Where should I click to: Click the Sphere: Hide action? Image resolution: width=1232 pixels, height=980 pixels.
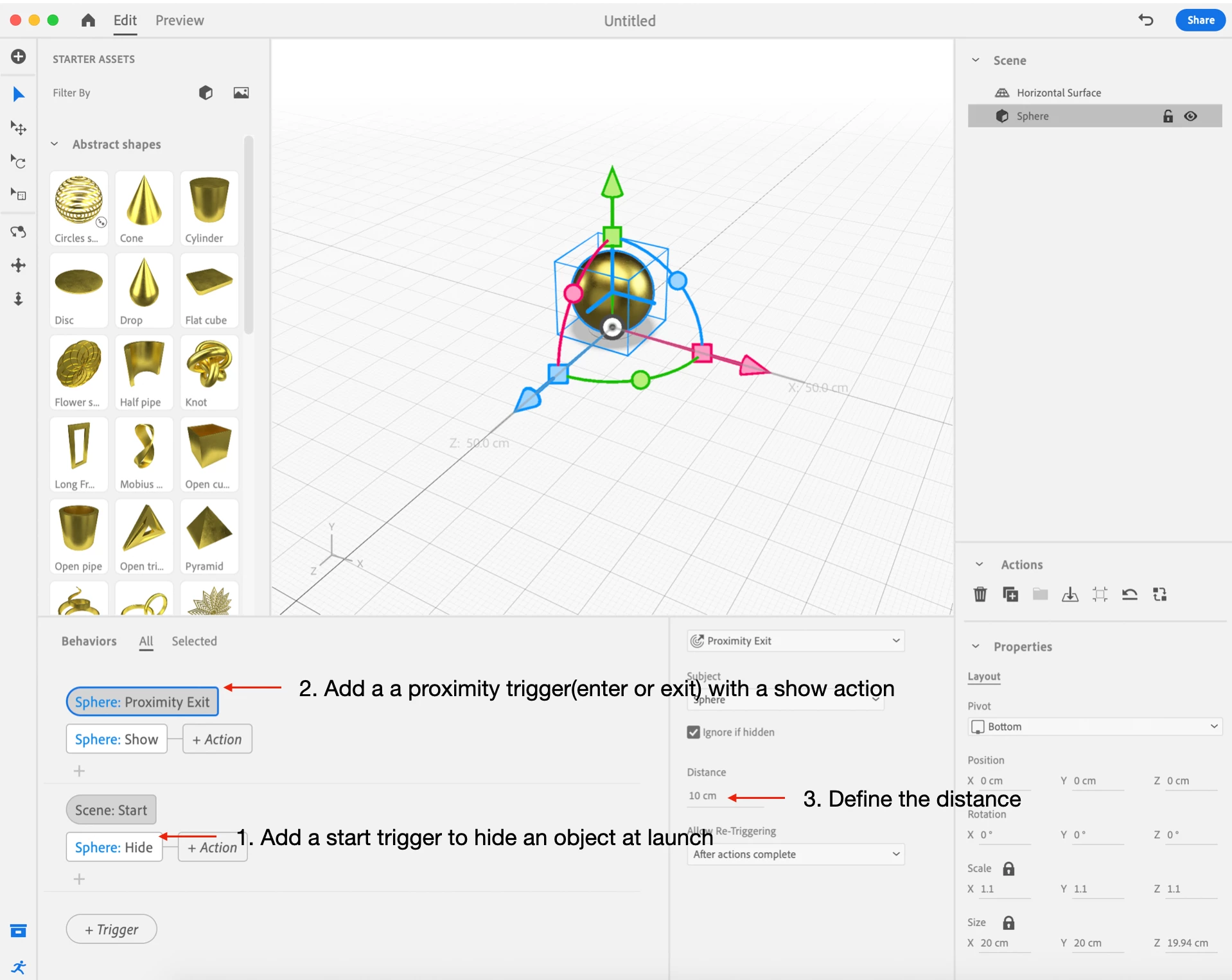click(114, 847)
